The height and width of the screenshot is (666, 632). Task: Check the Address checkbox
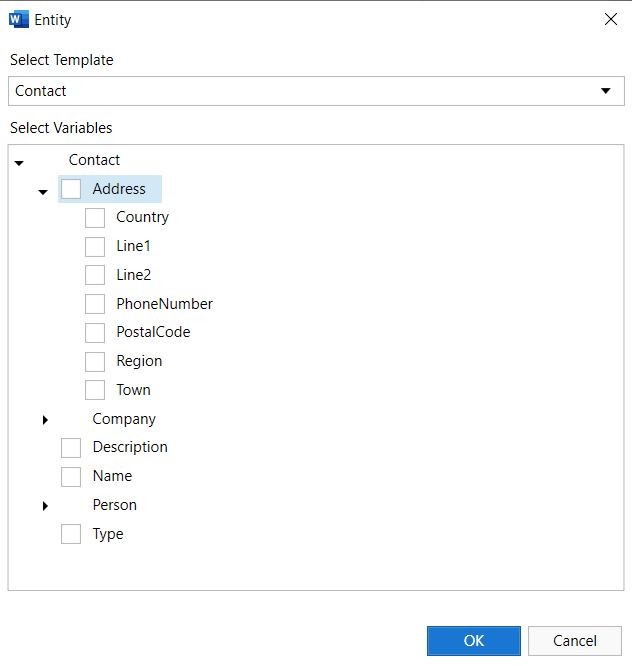click(x=71, y=189)
